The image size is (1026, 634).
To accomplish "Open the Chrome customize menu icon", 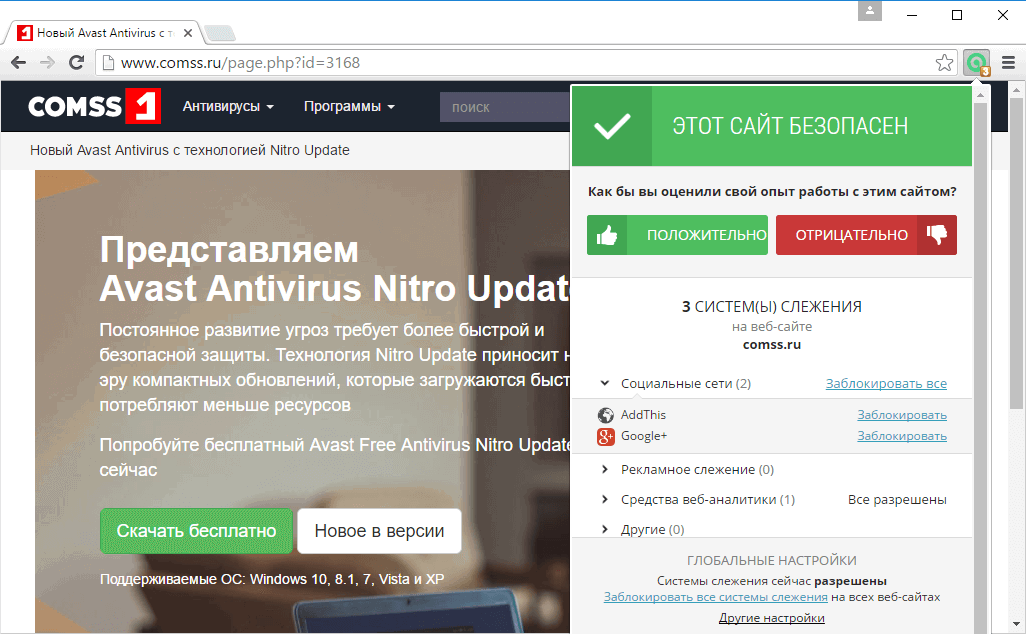I will click(x=1007, y=62).
